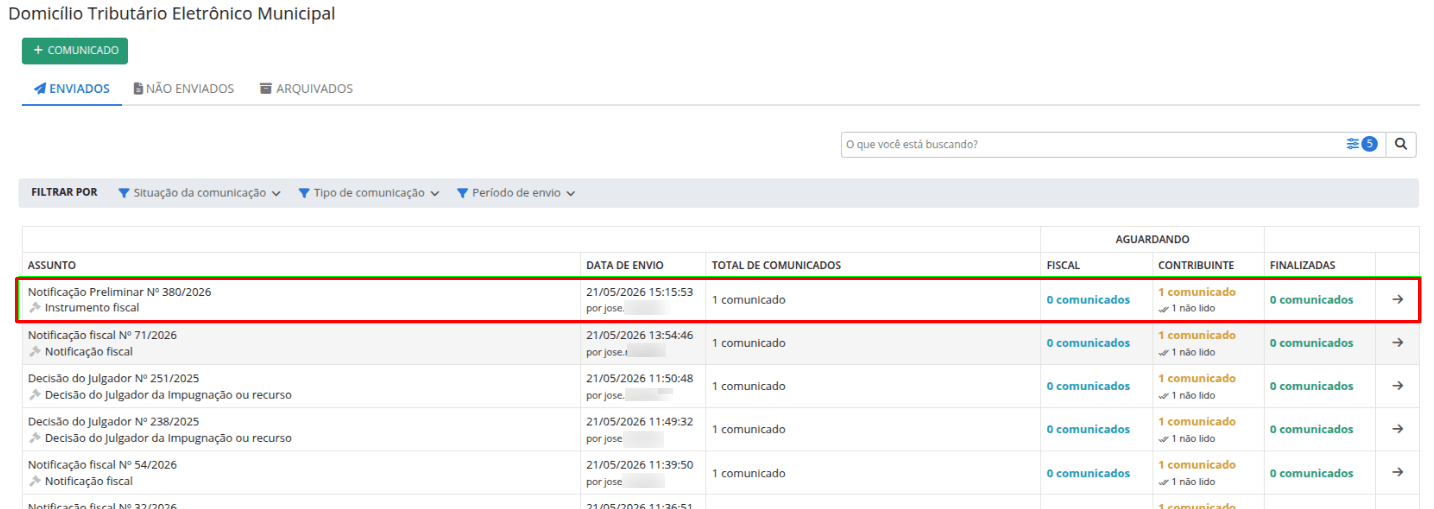Click the Assunto column header
Image resolution: width=1434 pixels, height=509 pixels.
(52, 265)
